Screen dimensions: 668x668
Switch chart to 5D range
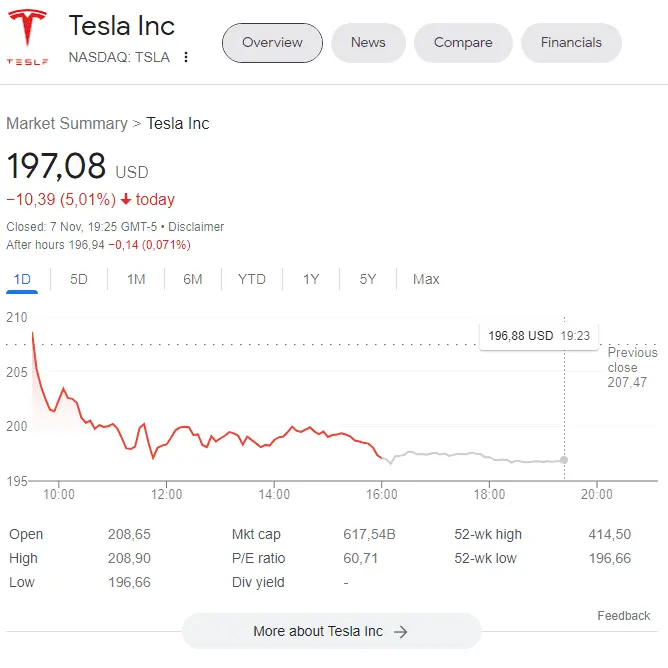[79, 279]
